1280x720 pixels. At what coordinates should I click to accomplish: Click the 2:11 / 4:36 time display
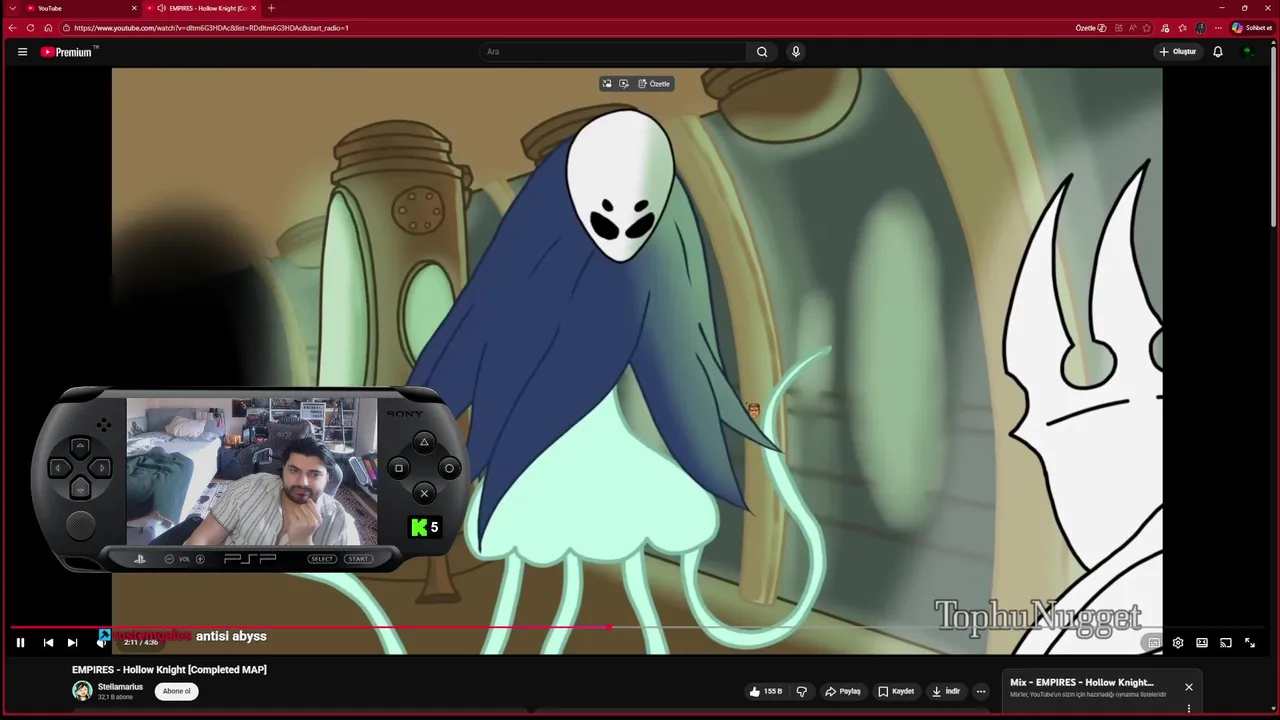click(x=141, y=643)
